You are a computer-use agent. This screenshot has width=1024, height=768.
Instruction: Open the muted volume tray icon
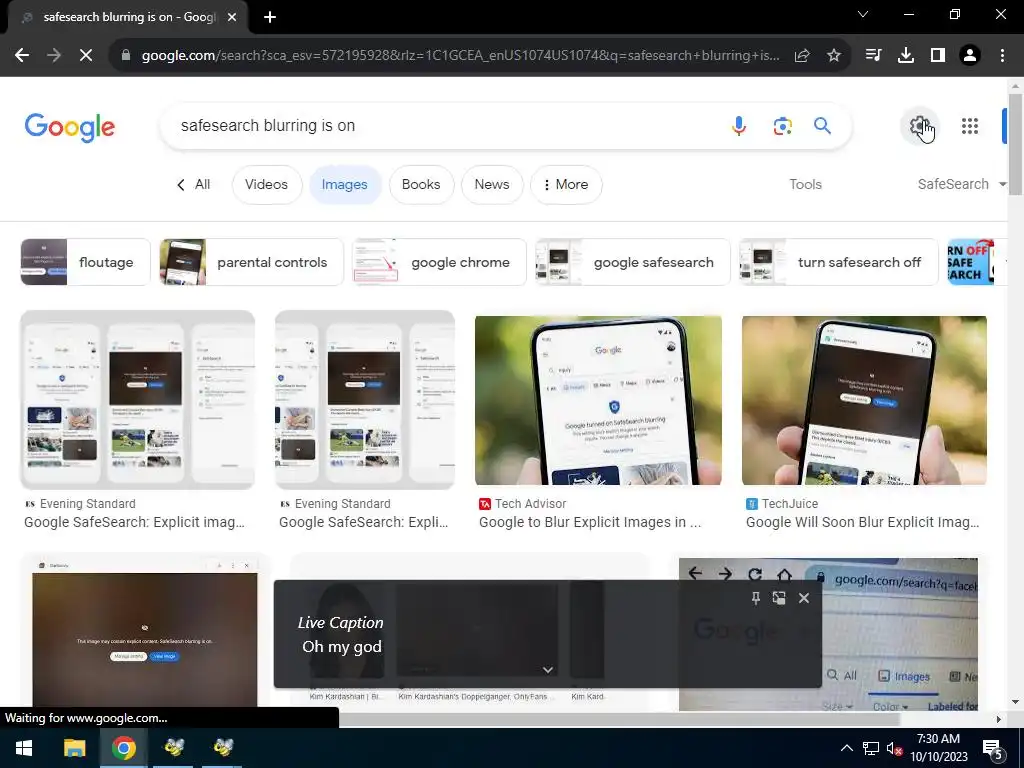pyautogui.click(x=894, y=748)
